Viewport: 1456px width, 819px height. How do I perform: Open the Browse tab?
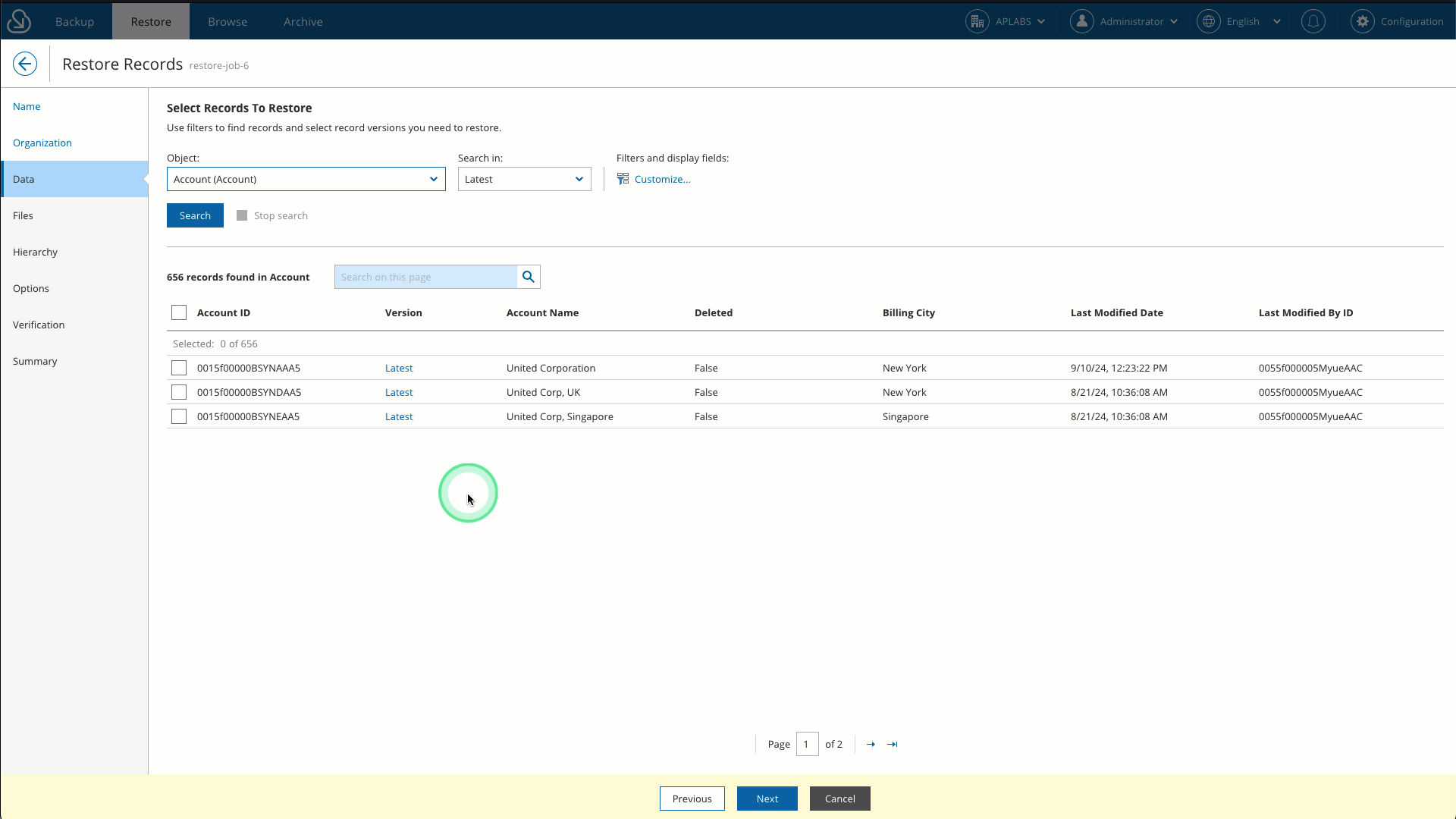227,21
